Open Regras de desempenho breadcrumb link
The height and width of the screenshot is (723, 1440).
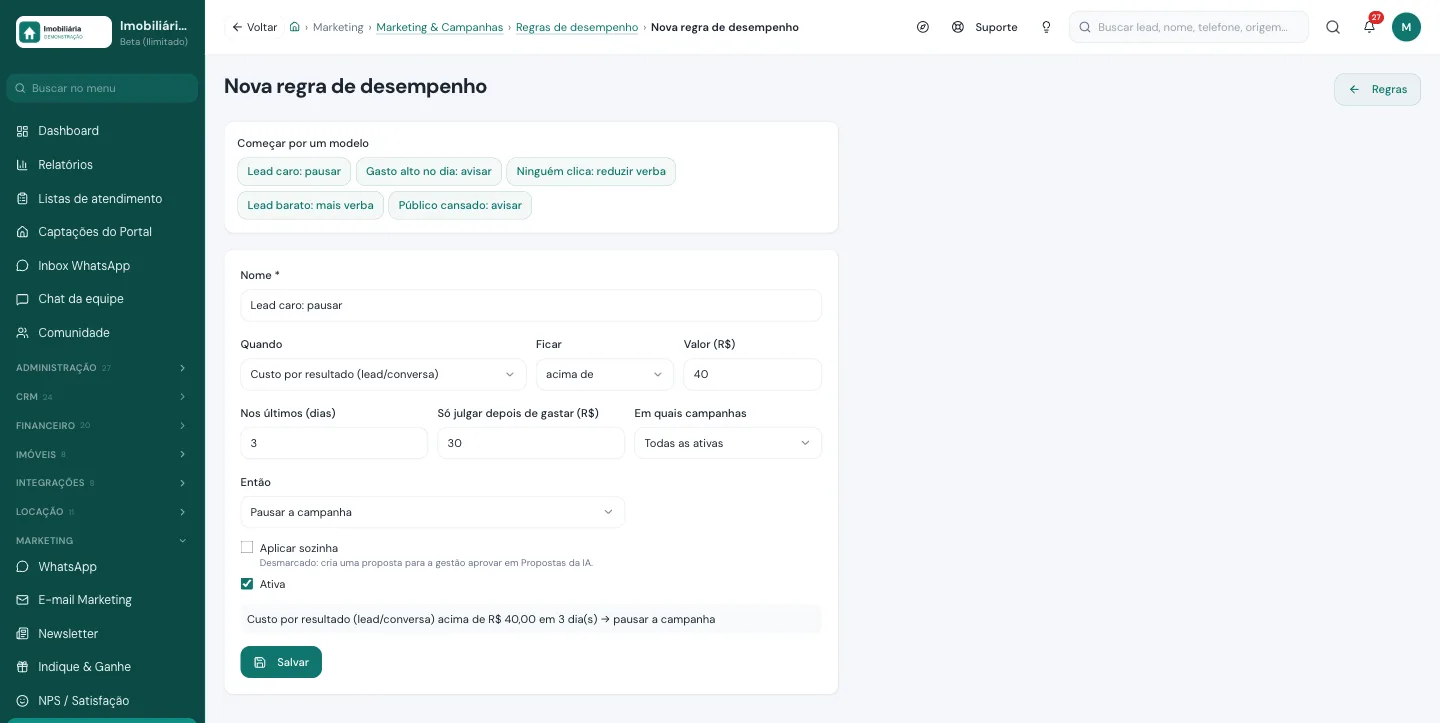coord(577,27)
